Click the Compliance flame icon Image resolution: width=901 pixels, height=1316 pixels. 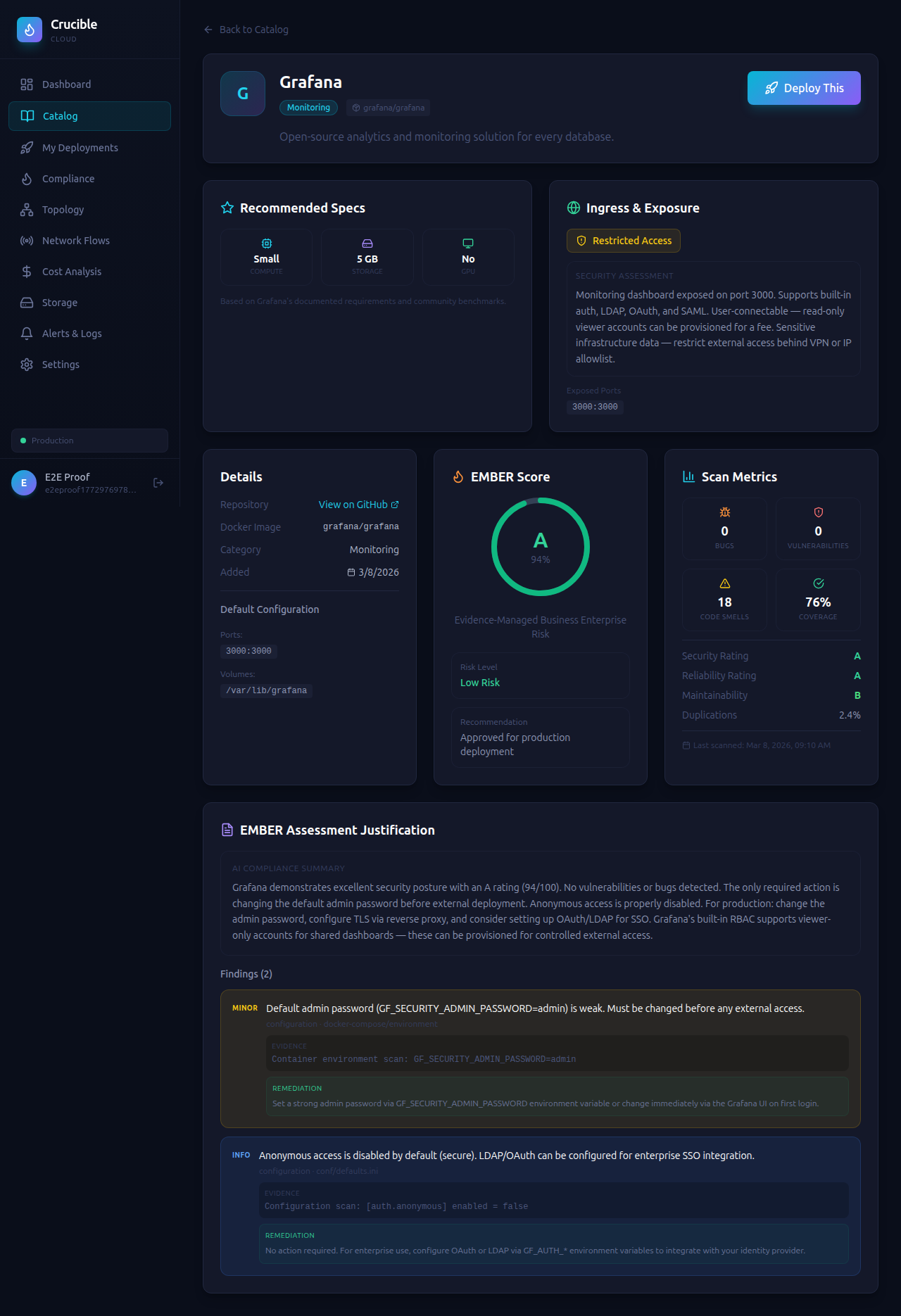point(27,179)
